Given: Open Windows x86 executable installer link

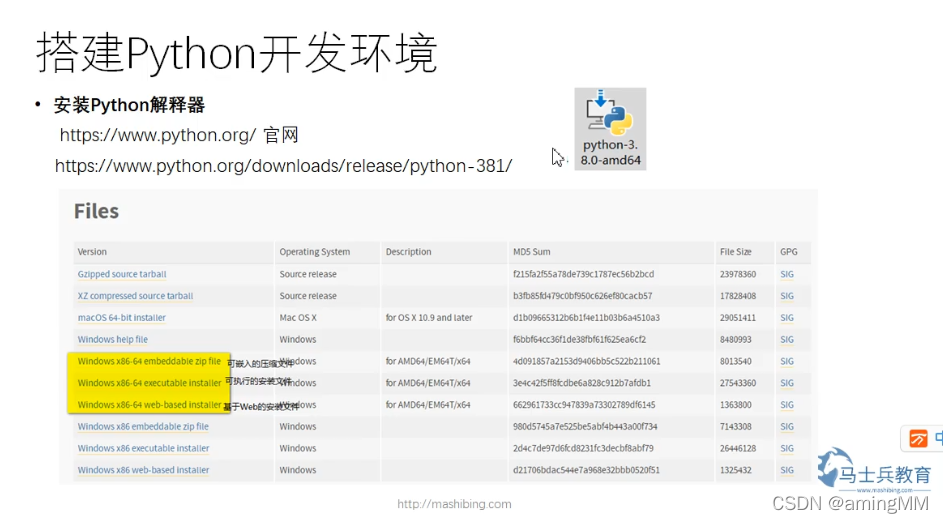Looking at the screenshot, I should tap(143, 448).
